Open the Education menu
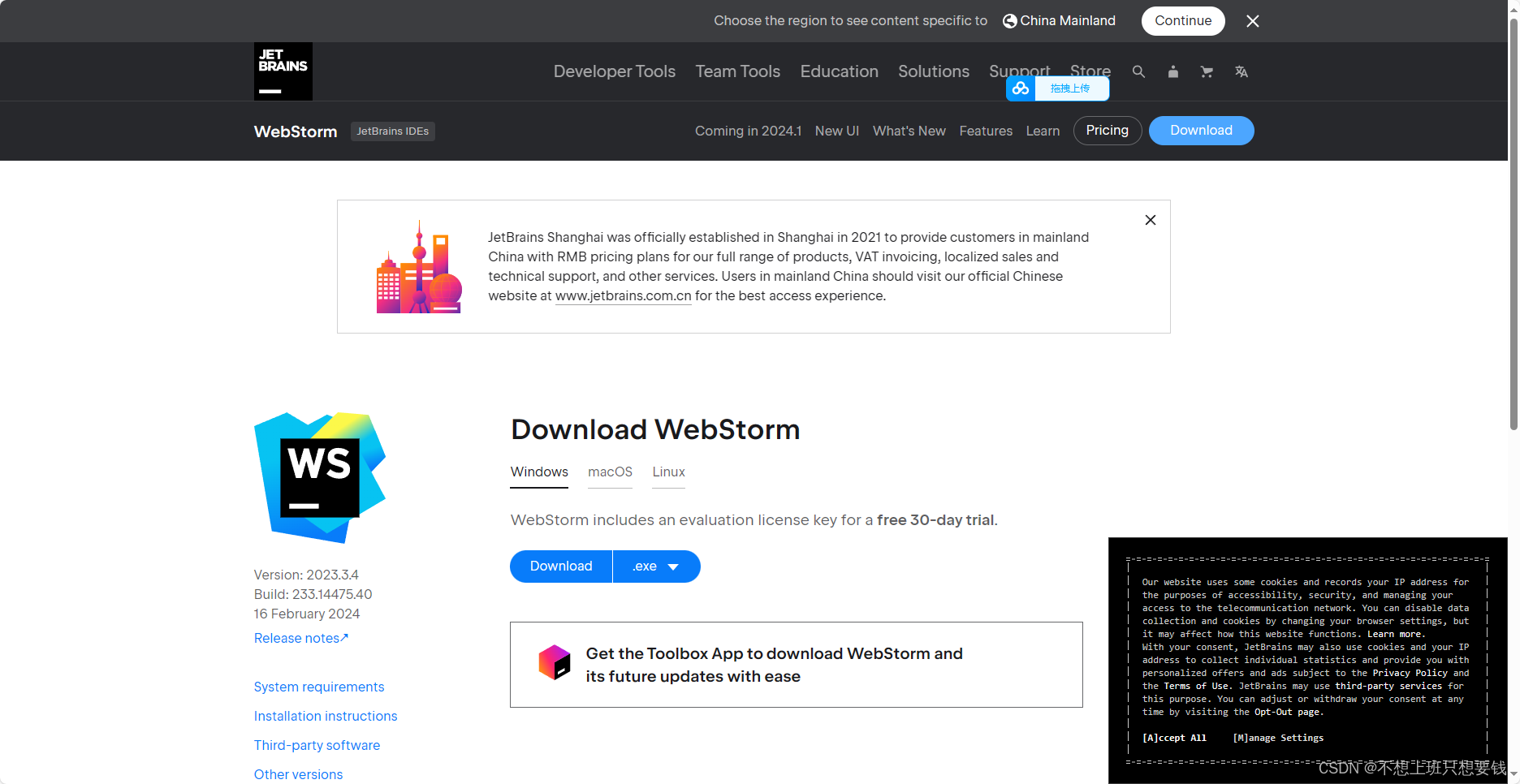Screen dimensions: 1520x784 point(839,71)
